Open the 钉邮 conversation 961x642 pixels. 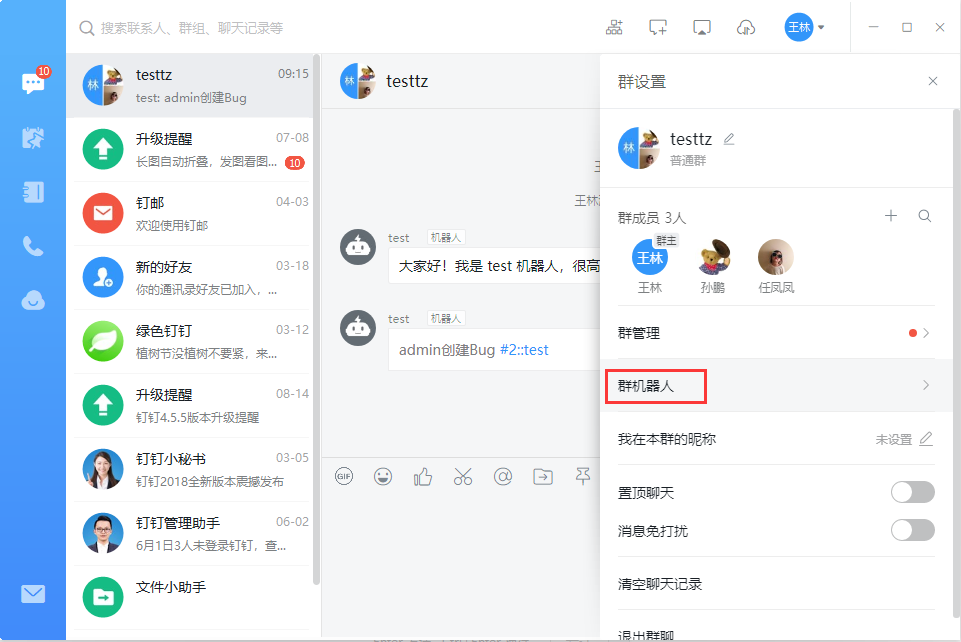coord(192,213)
